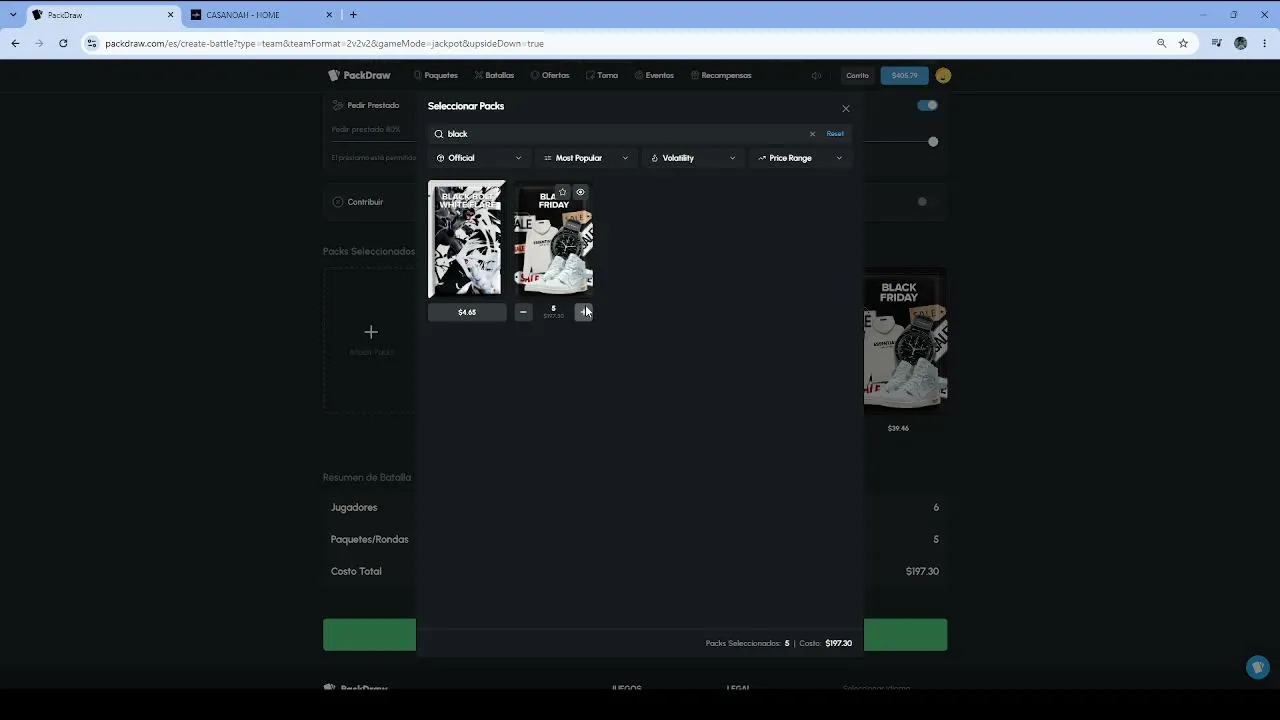Open browser zoom magnifier icon
The height and width of the screenshot is (720, 1280).
tap(1161, 43)
